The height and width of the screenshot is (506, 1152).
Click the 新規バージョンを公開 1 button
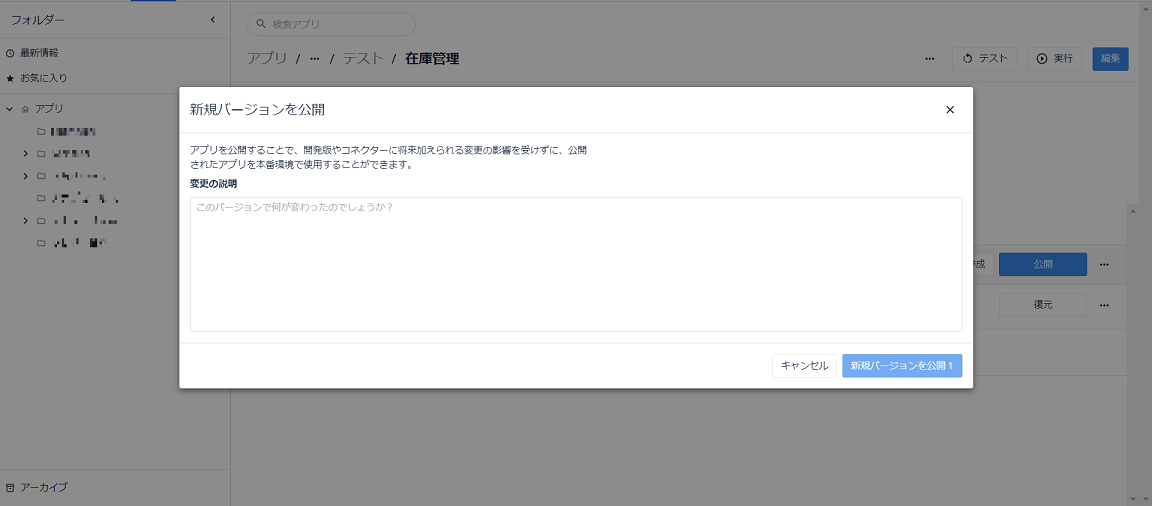pyautogui.click(x=901, y=366)
